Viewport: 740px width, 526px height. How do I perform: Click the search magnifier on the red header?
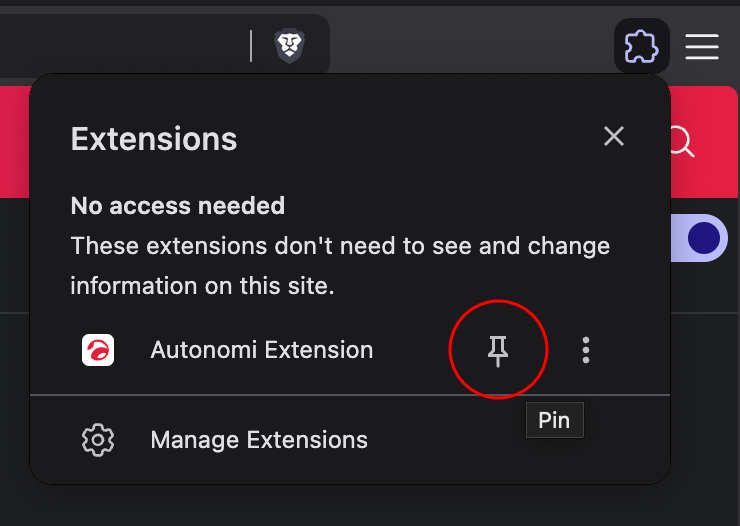tap(682, 142)
